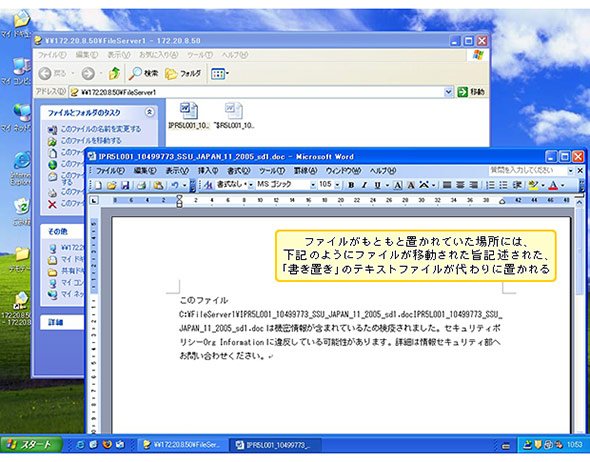Image resolution: width=590 pixels, height=462 pixels.
Task: Click the Explorer Up folder icon
Action: point(114,73)
